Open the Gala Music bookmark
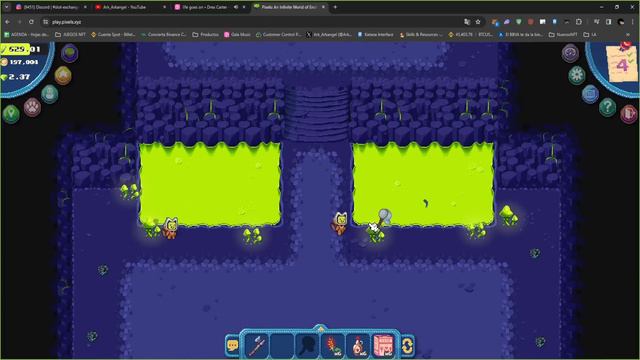The image size is (640, 360). click(238, 35)
